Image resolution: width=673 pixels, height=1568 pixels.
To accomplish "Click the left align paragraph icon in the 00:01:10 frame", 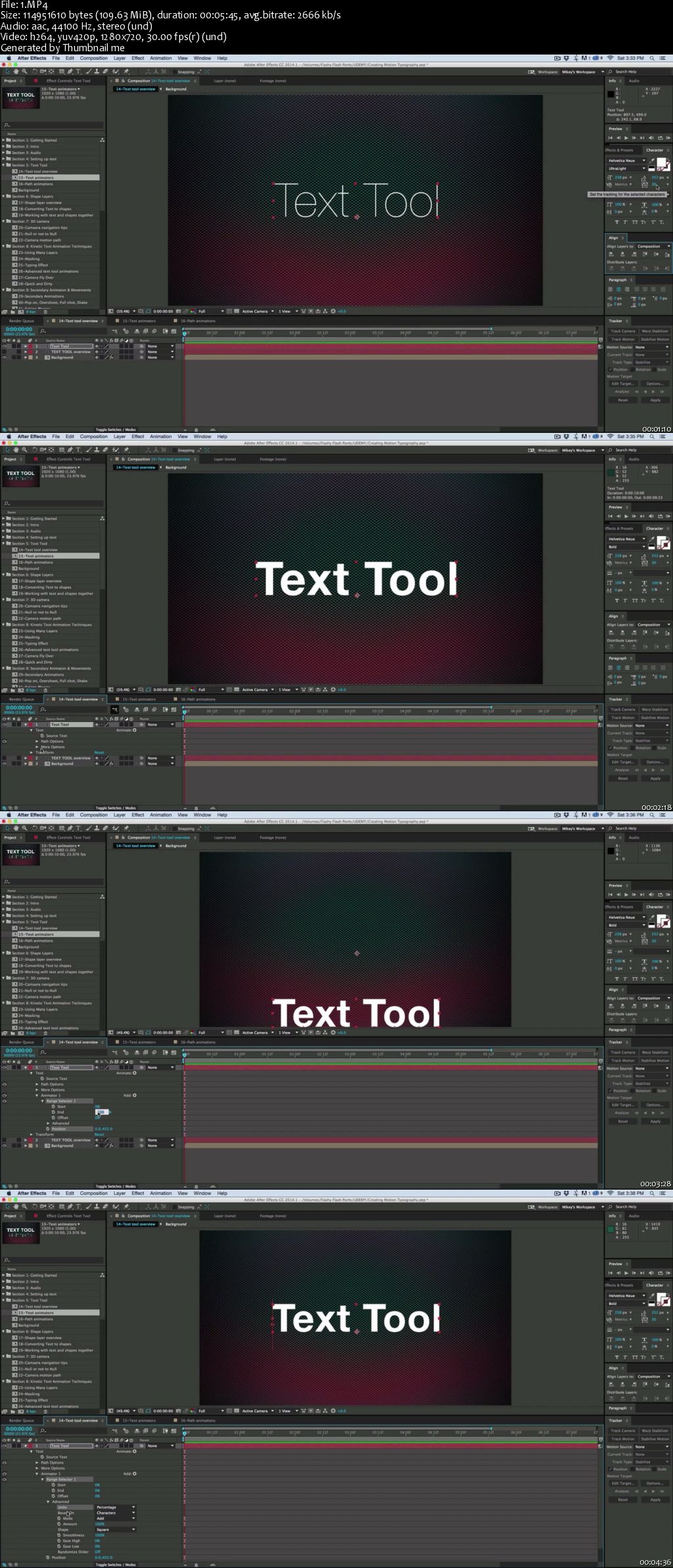I will pos(610,289).
